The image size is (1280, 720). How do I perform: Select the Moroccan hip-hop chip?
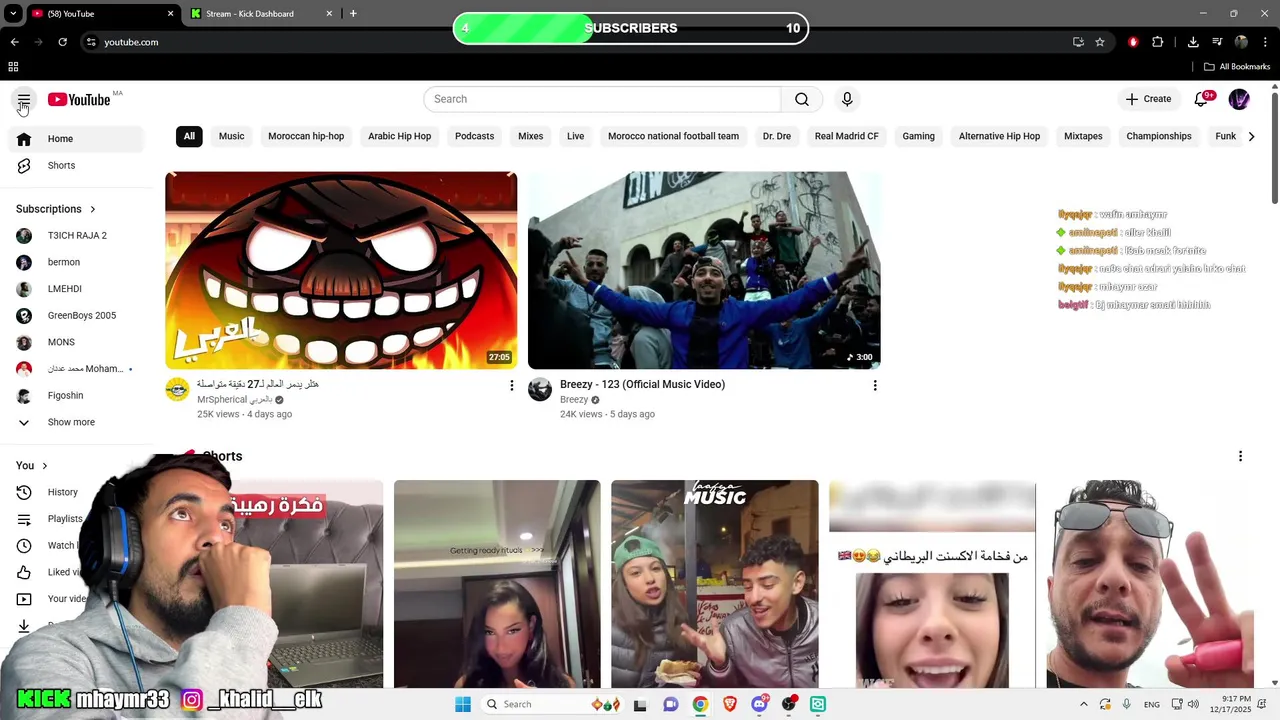pos(306,136)
